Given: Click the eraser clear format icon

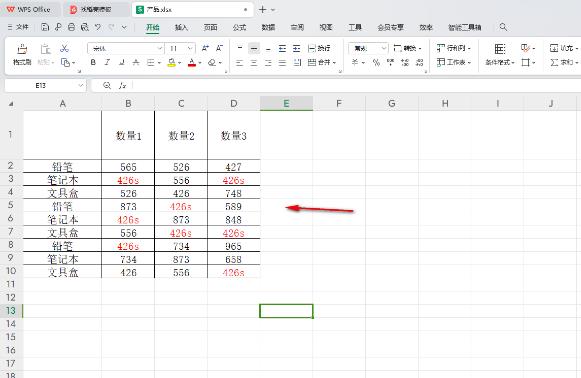Looking at the screenshot, I should pos(212,63).
